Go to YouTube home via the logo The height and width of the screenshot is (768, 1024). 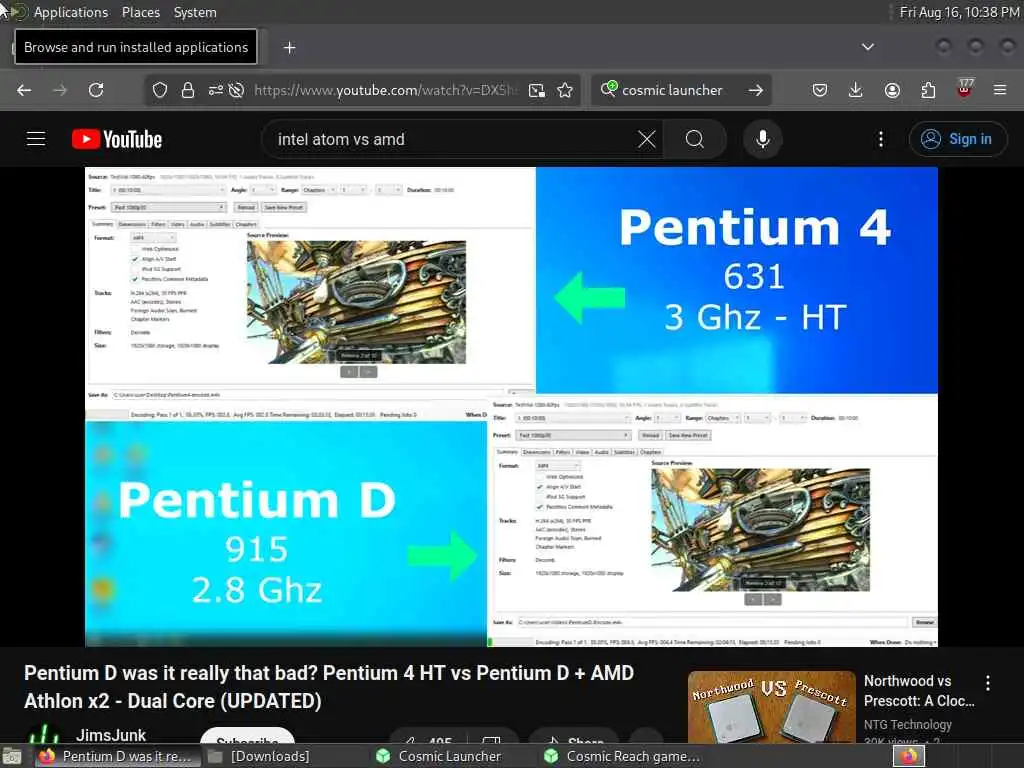[x=117, y=139]
